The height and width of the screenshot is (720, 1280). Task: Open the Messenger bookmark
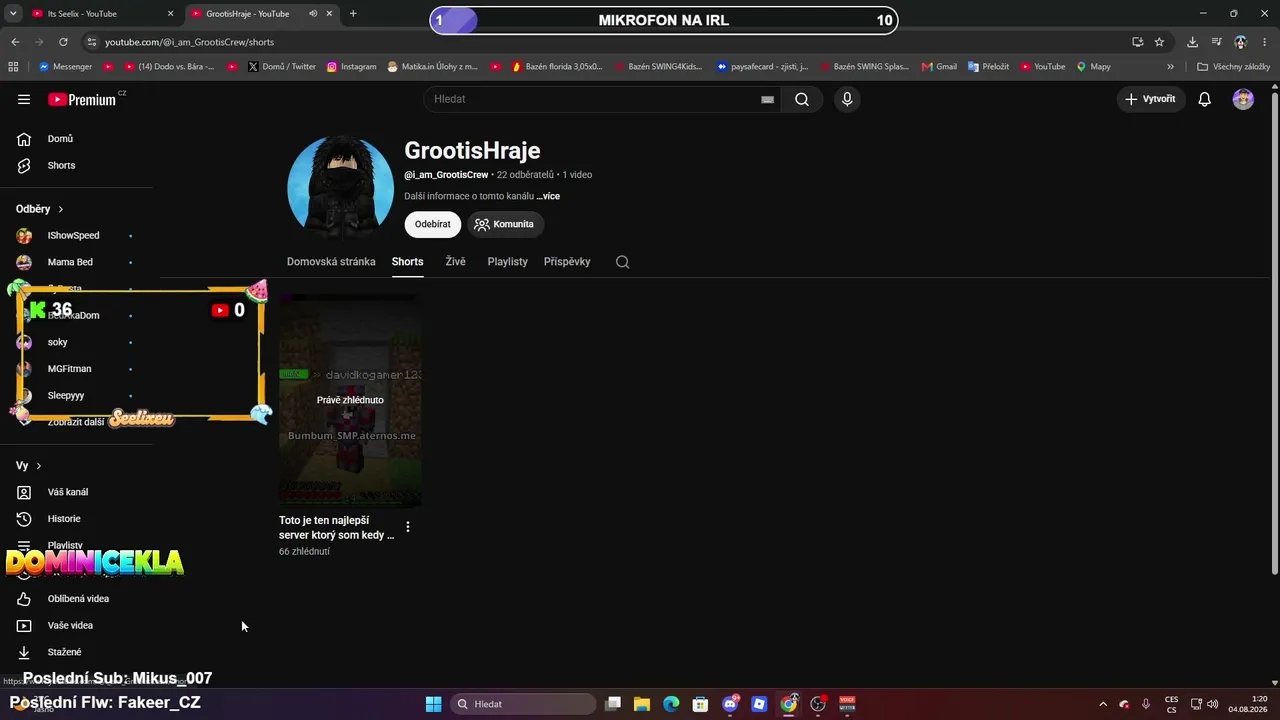coord(65,67)
